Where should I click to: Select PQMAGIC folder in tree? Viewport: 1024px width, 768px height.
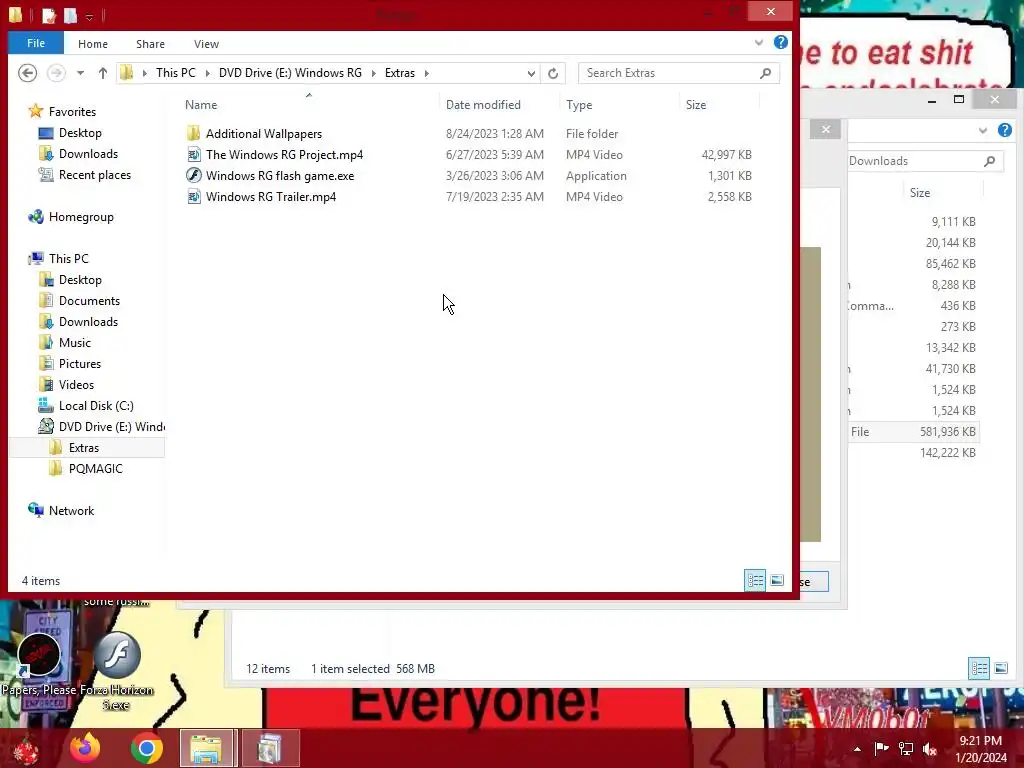95,468
